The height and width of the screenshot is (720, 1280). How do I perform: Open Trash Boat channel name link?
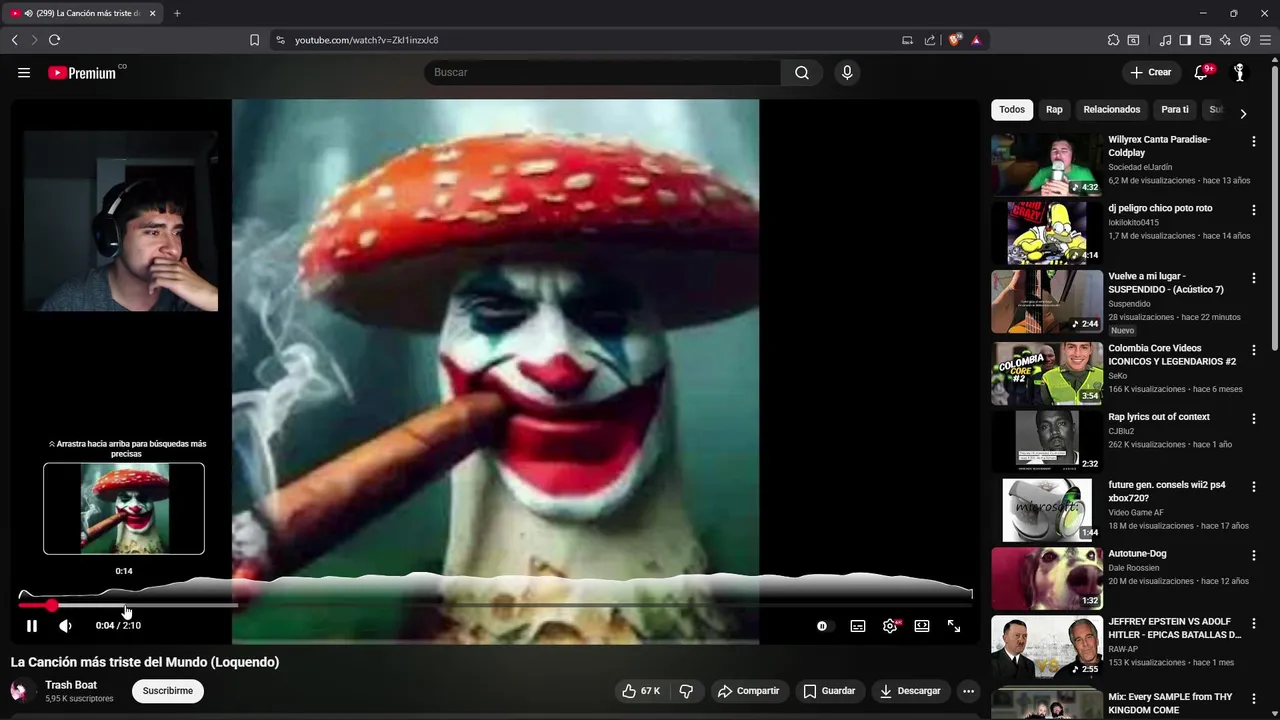tap(71, 685)
